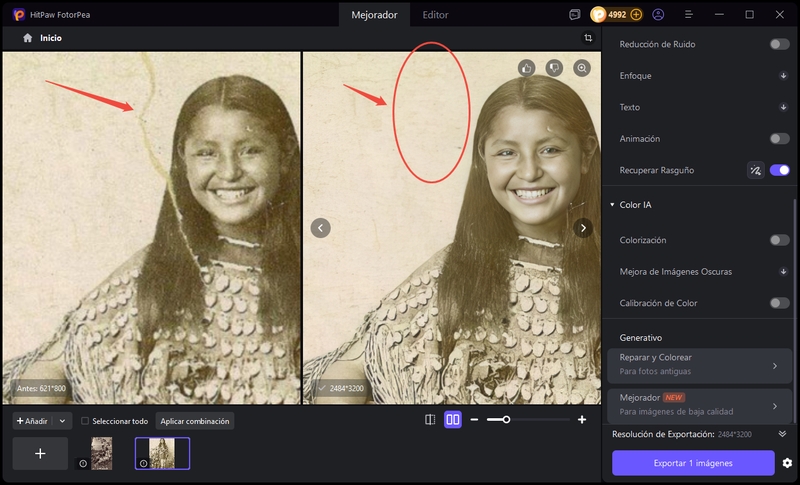Switch to the Editor tab
The width and height of the screenshot is (800, 485).
click(x=435, y=15)
